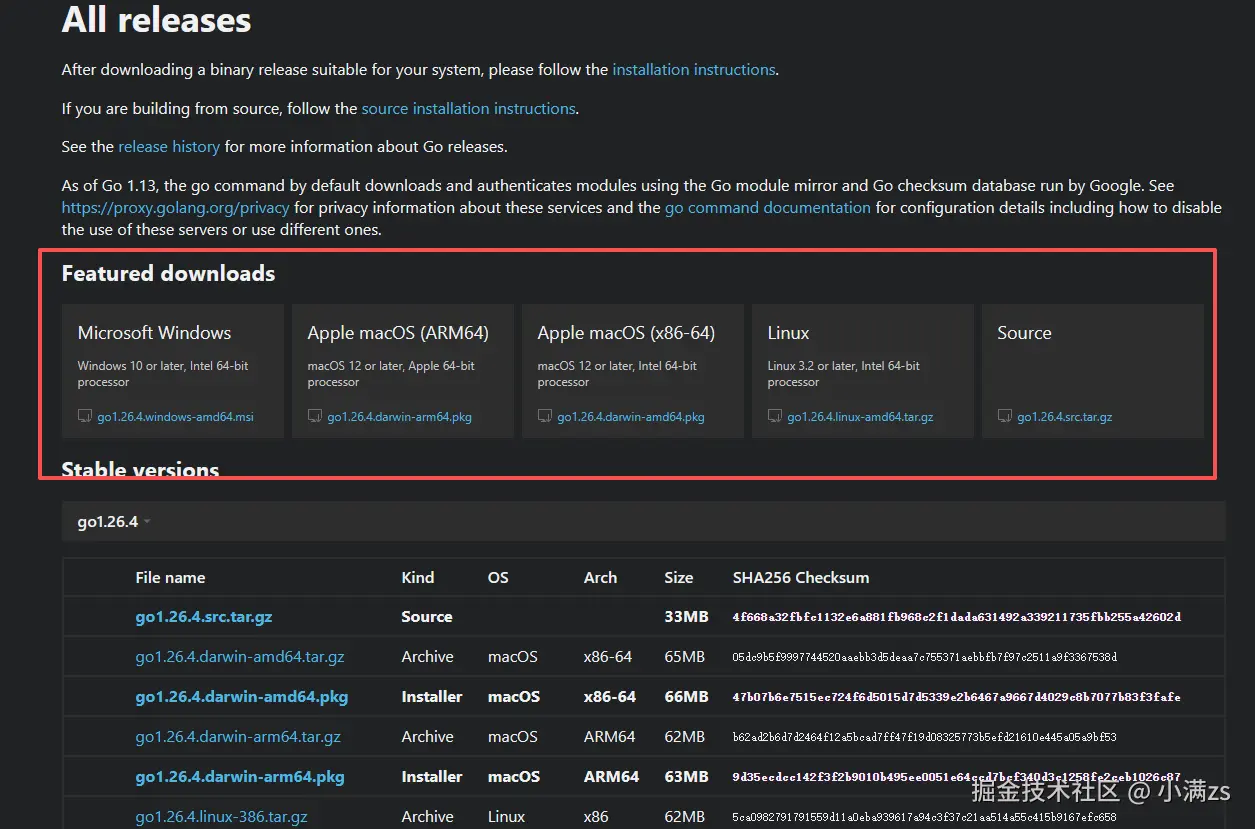The width and height of the screenshot is (1255, 829).
Task: Click the SHA256 Checksum column header
Action: tap(801, 578)
